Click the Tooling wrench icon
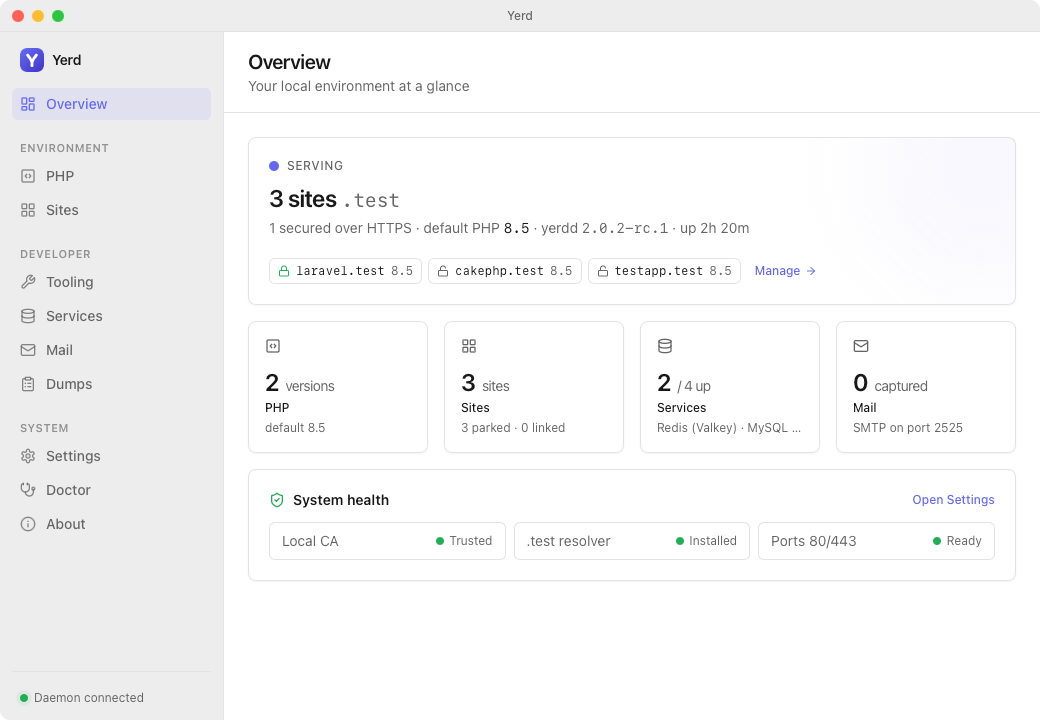Image resolution: width=1040 pixels, height=720 pixels. point(28,282)
